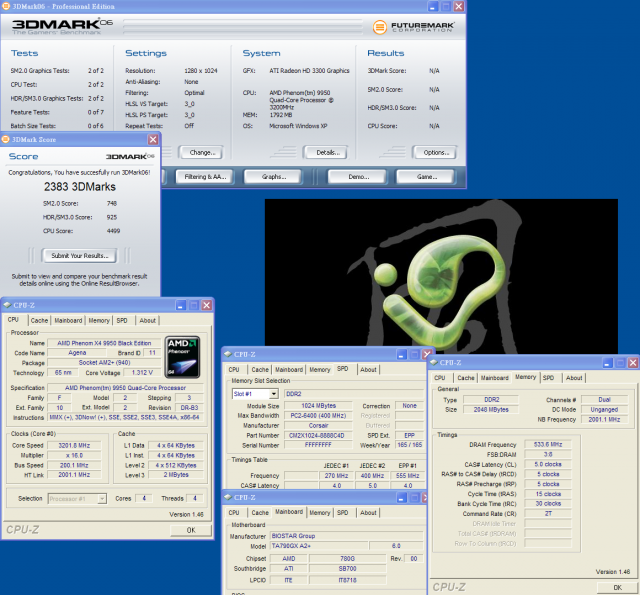Click the AMD Phenom processor logo in CPU-Z
640x595 pixels.
(182, 357)
